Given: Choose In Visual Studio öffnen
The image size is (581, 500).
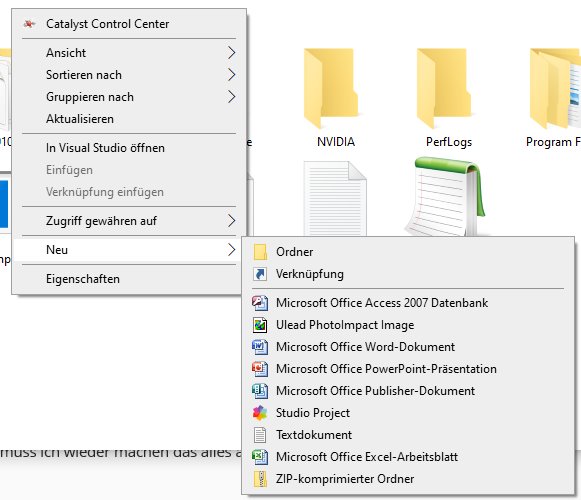Looking at the screenshot, I should [129, 148].
